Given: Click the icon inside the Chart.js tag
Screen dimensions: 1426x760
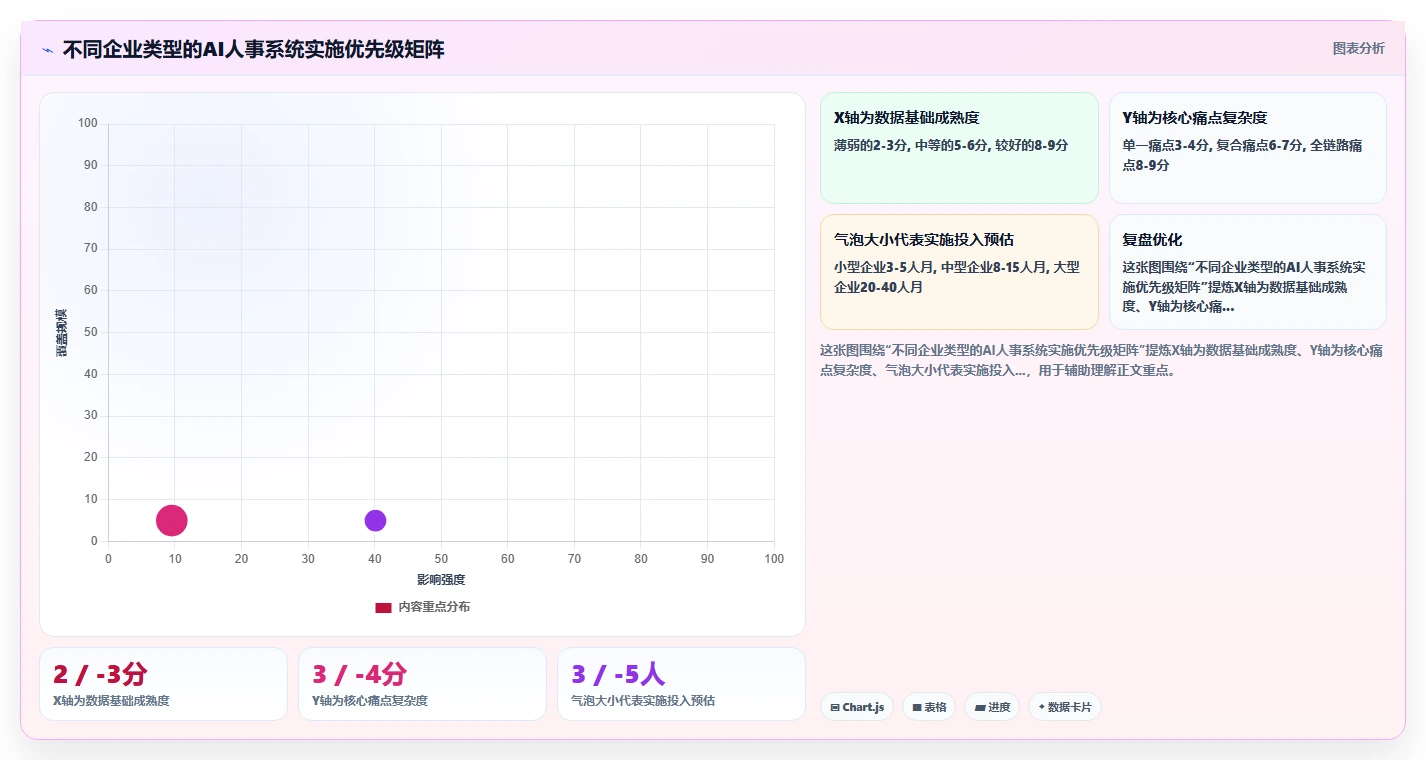Looking at the screenshot, I should click(835, 707).
